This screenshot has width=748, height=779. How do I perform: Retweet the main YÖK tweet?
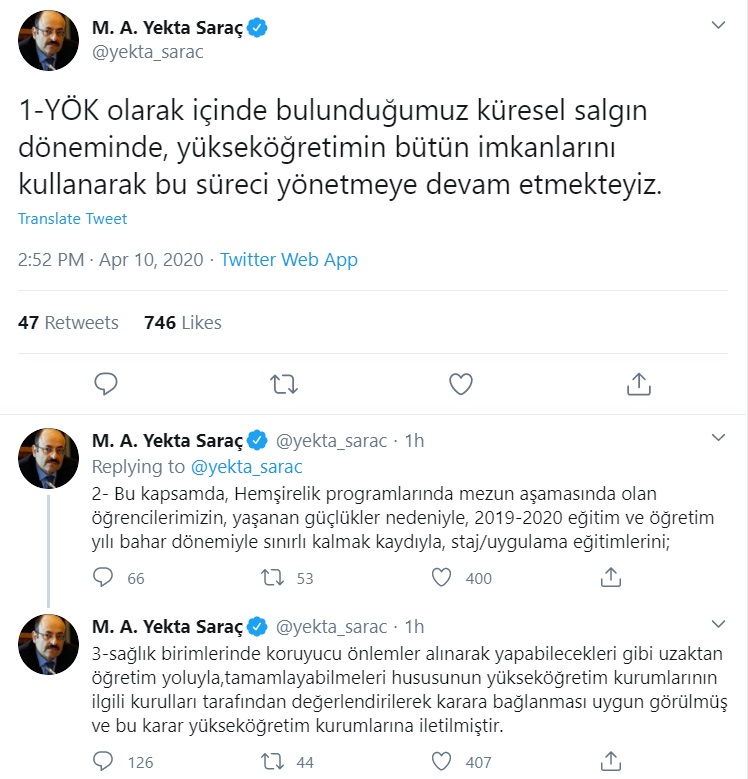283,384
